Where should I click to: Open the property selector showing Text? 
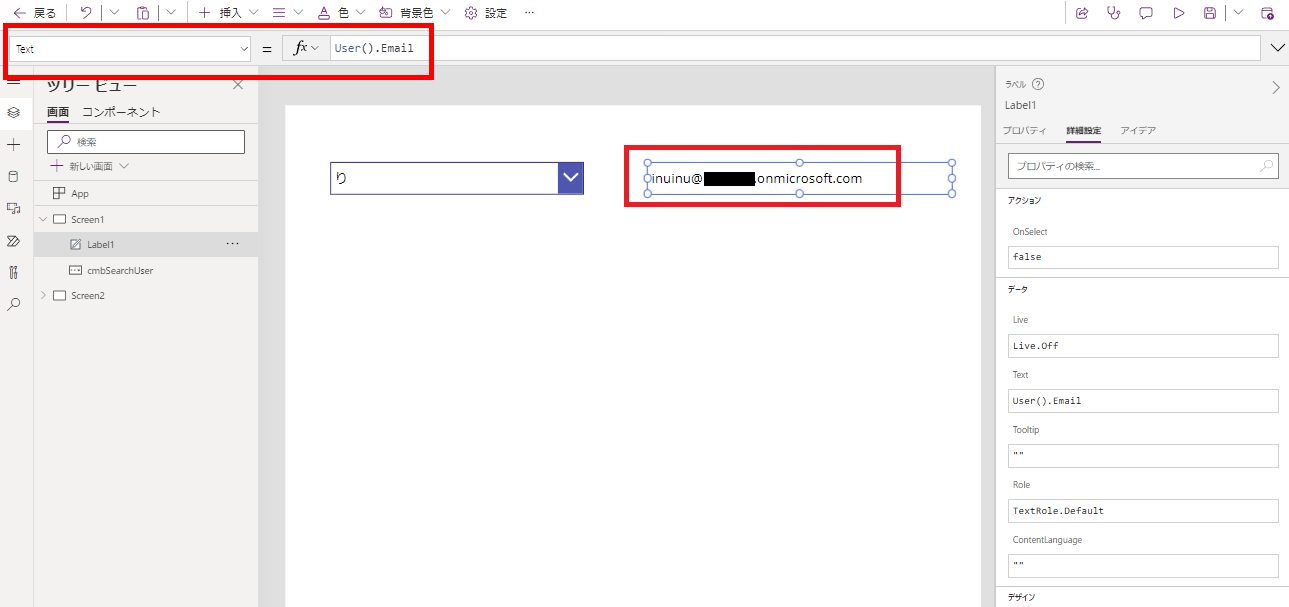128,47
